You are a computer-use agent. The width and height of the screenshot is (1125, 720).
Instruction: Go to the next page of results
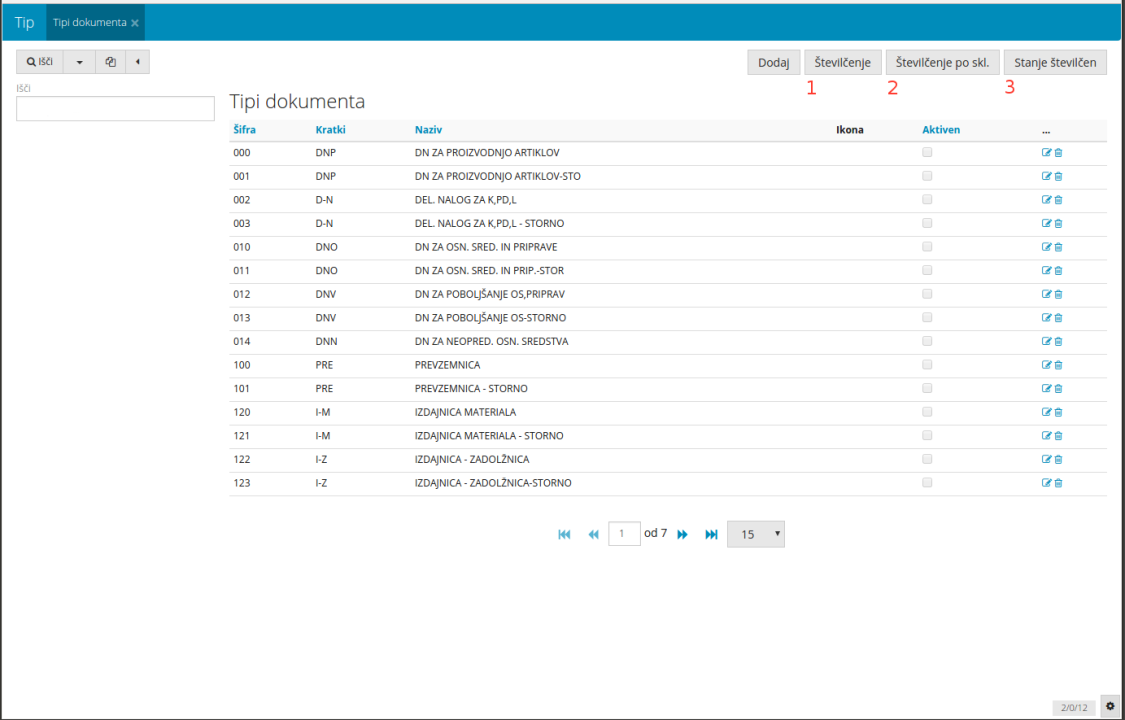(683, 534)
